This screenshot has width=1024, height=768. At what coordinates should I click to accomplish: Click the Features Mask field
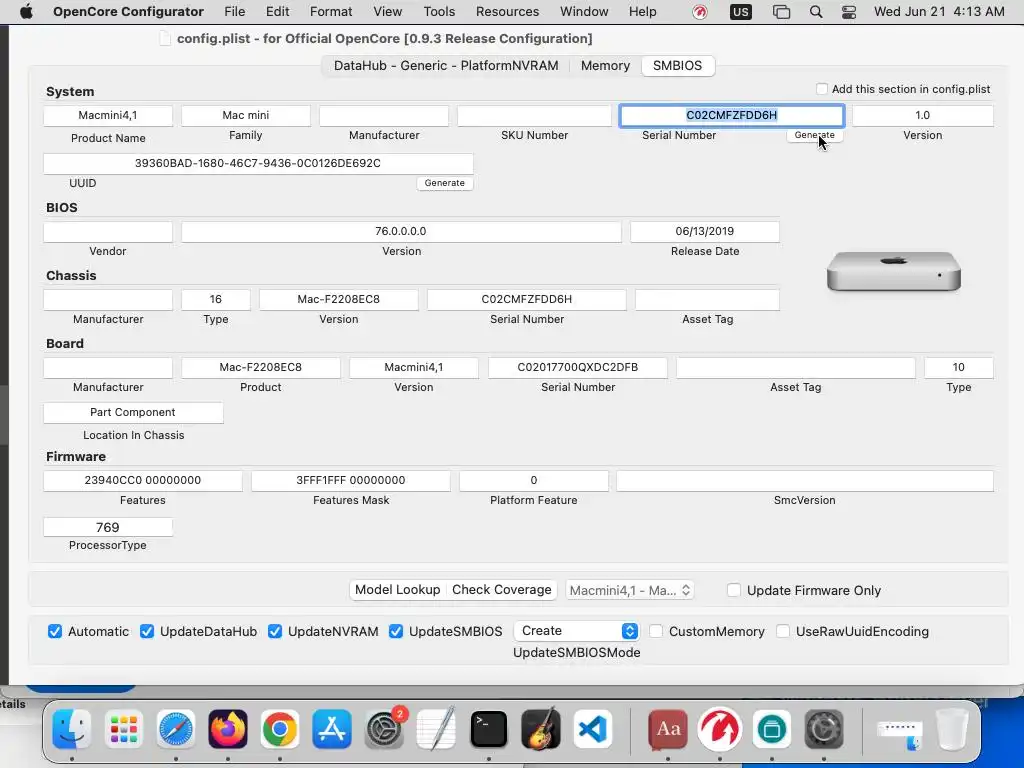[351, 481]
